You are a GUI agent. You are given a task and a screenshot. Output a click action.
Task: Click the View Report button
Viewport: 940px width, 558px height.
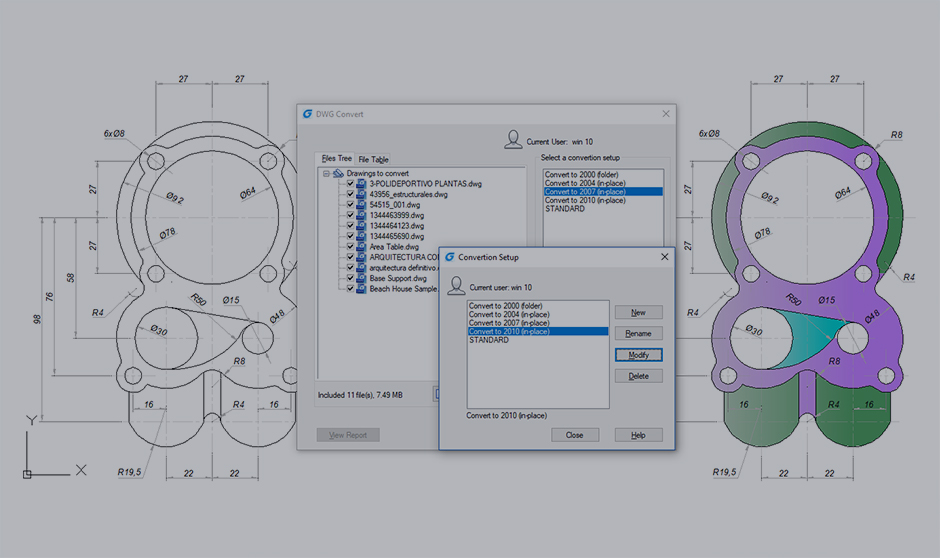(x=348, y=435)
